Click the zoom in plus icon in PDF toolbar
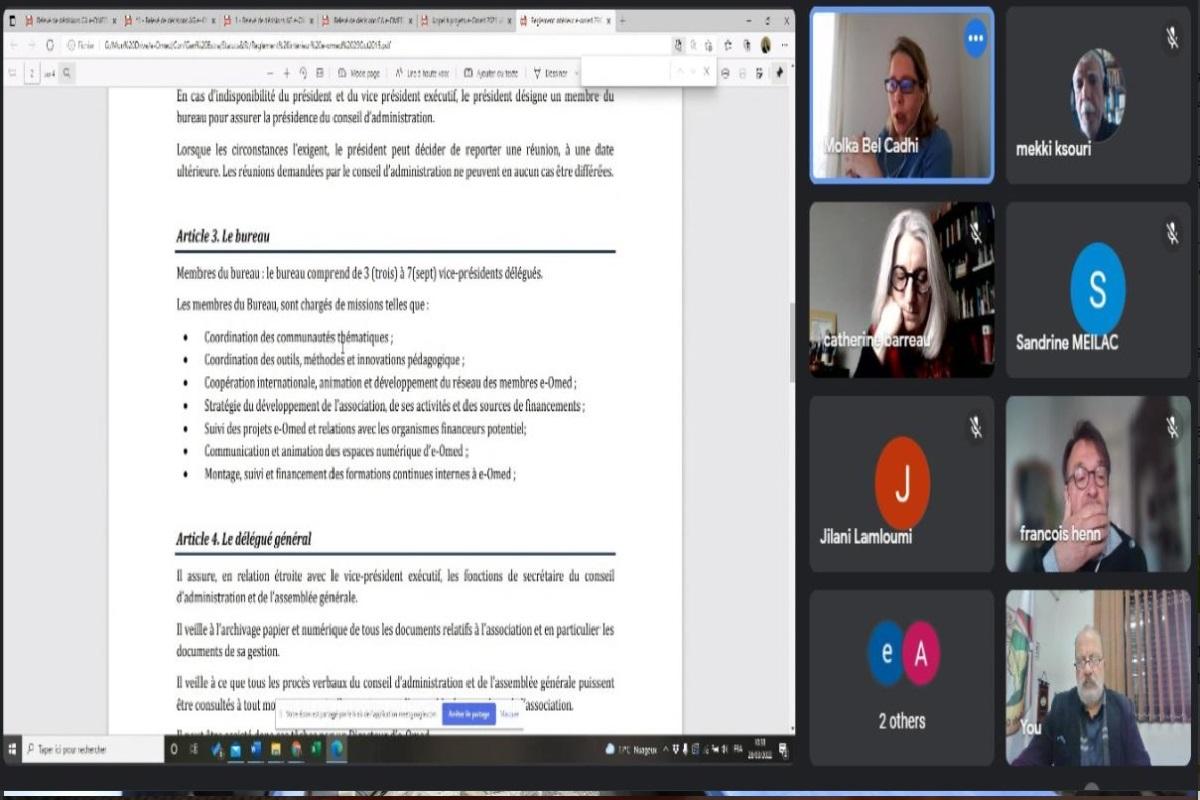 287,73
